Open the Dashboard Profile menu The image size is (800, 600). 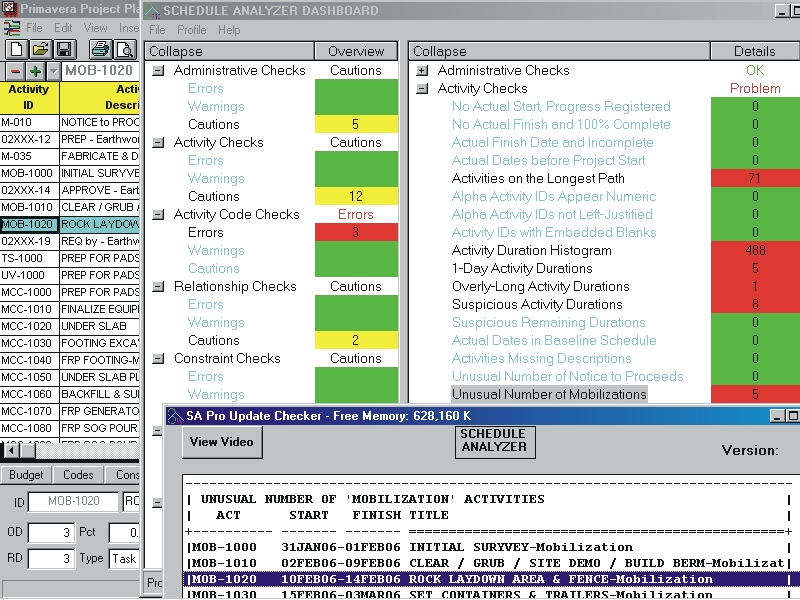click(192, 30)
